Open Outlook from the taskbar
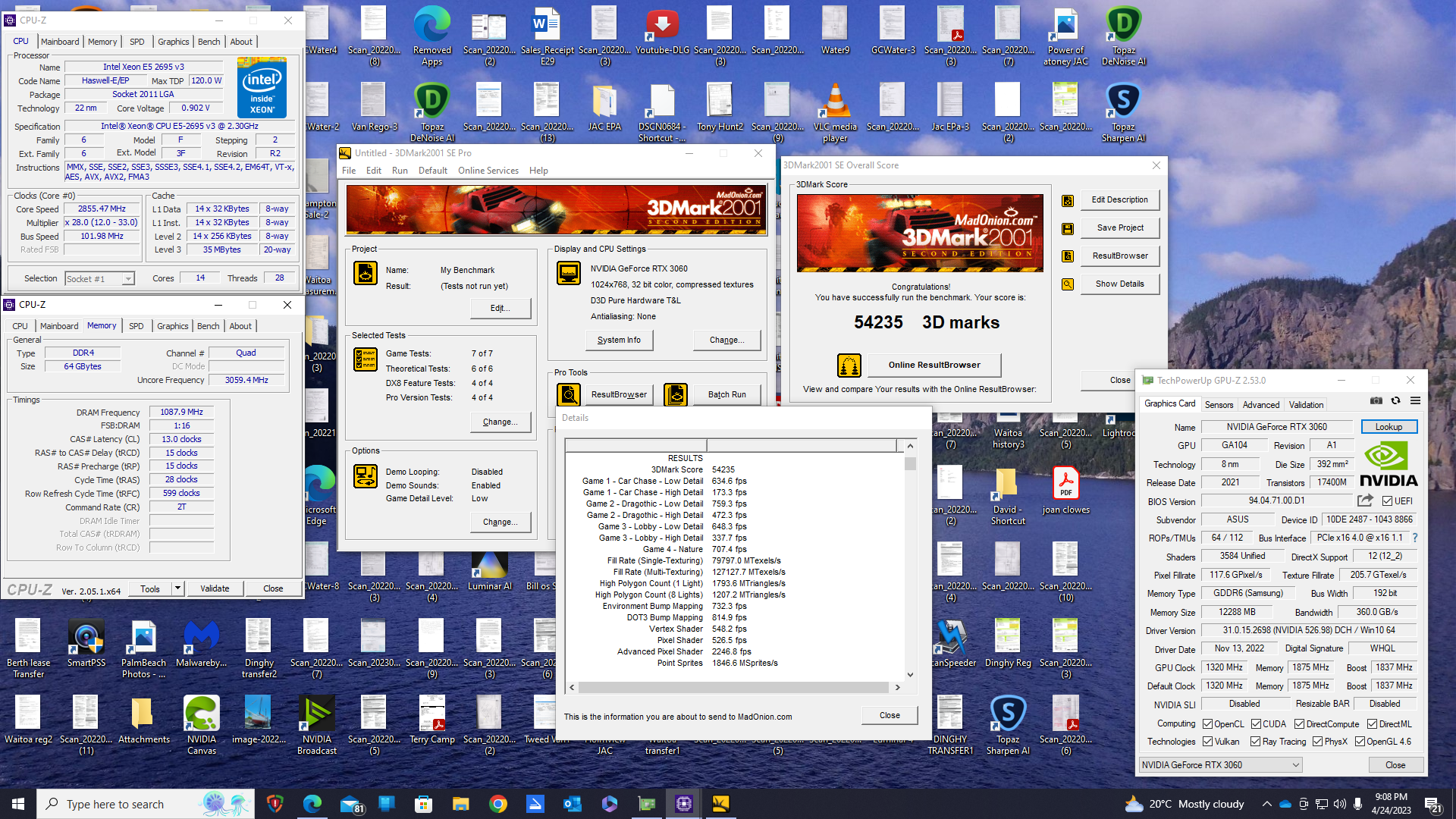The height and width of the screenshot is (819, 1456). [573, 804]
